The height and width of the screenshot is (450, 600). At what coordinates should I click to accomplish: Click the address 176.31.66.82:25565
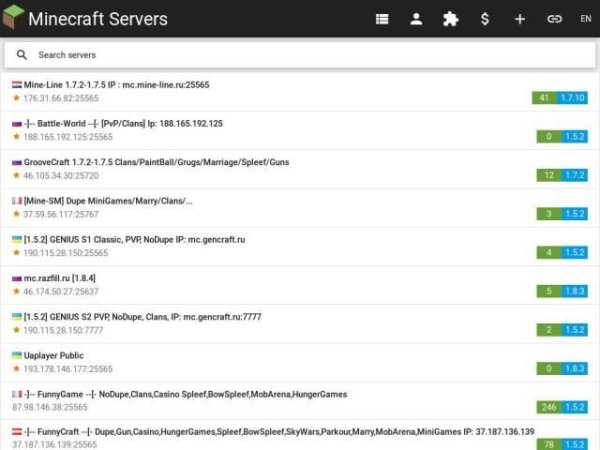coord(61,98)
